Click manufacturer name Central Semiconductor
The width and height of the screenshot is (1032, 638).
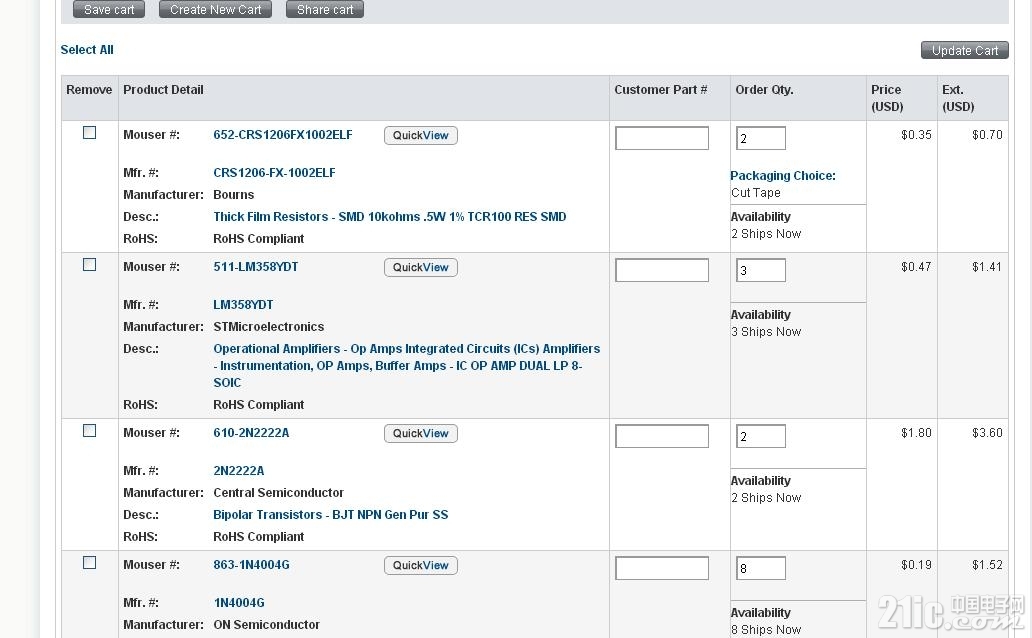[x=278, y=492]
